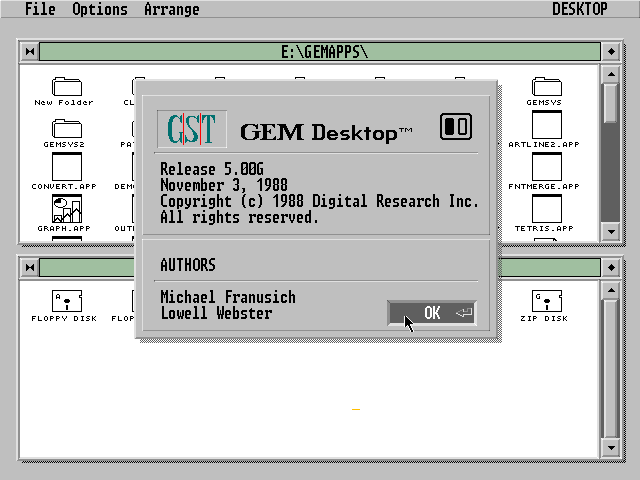Click the E:\GEMAPPS\ title bar
Screen dimensions: 640x480
tap(320, 51)
